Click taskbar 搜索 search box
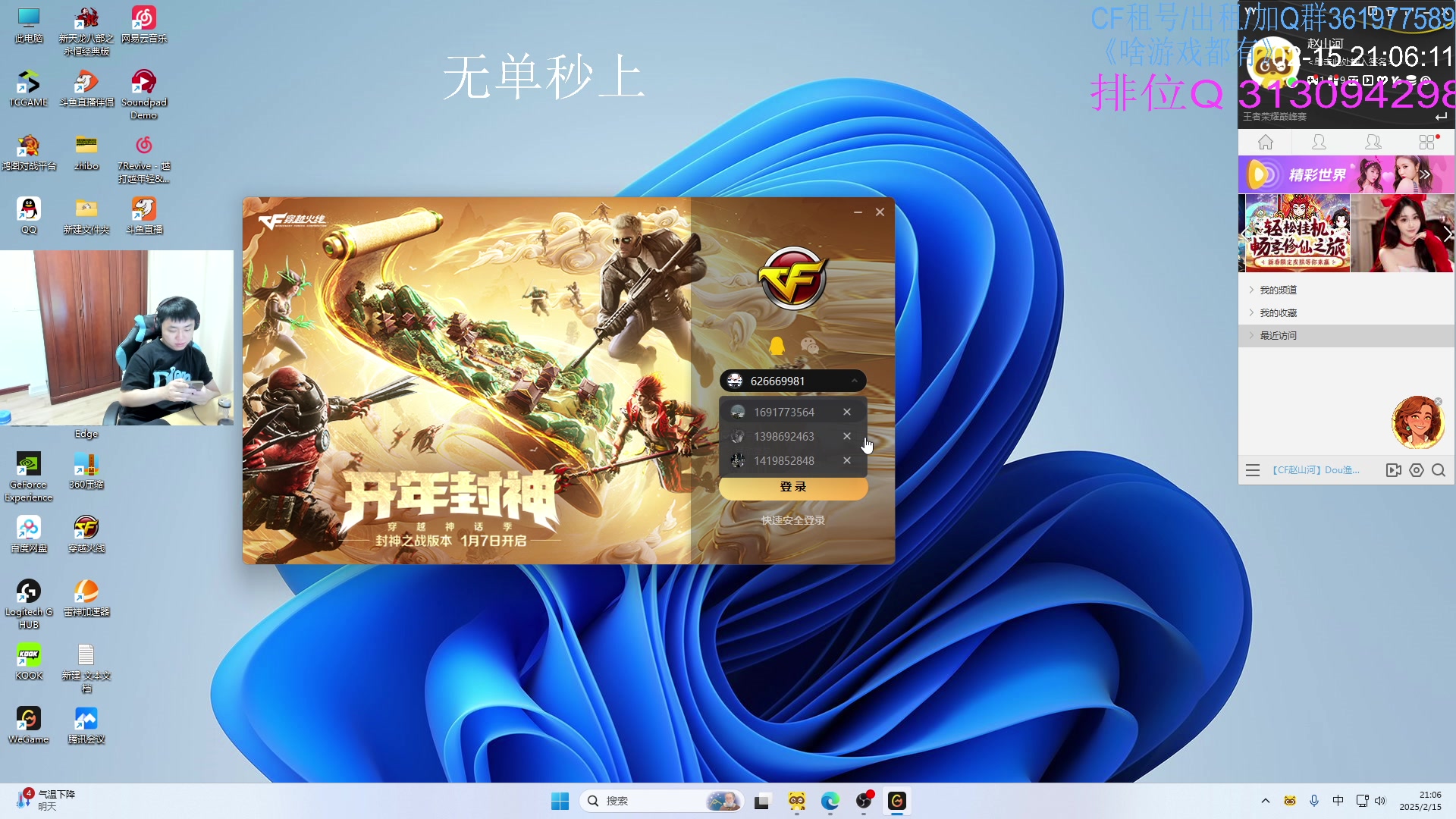The image size is (1456, 819). pos(661,801)
